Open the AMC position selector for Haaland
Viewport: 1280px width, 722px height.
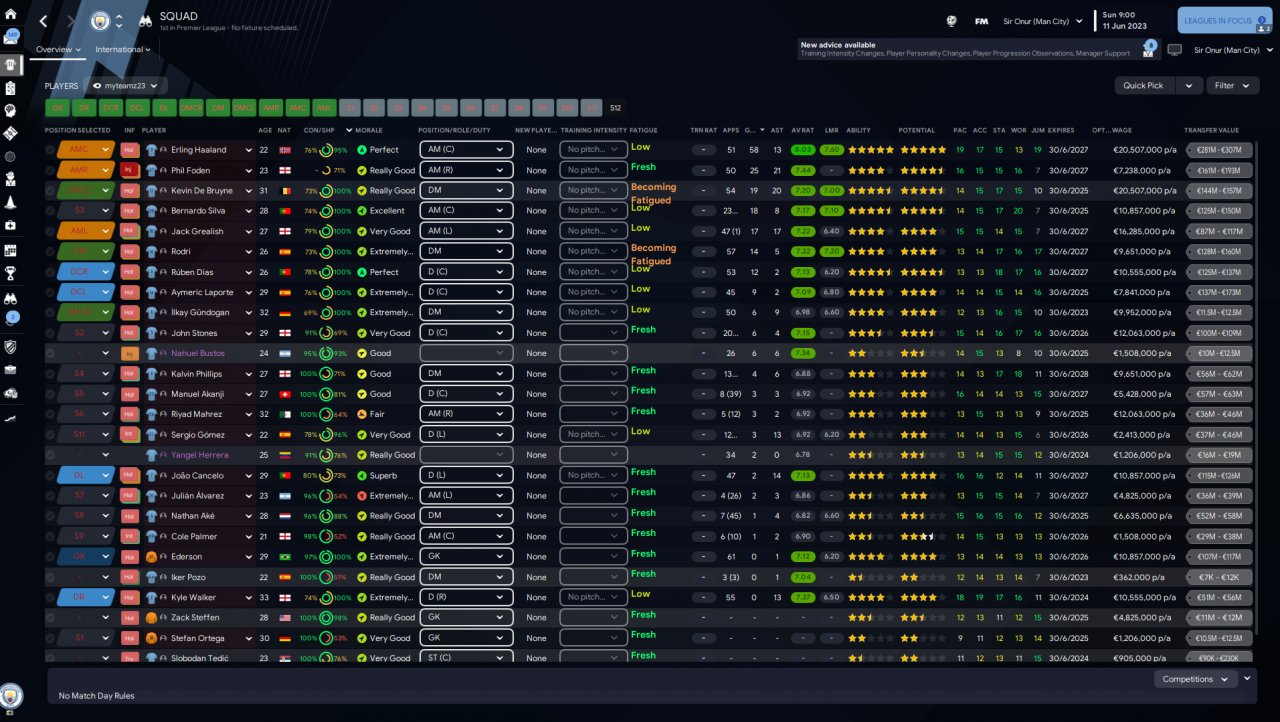(x=85, y=150)
